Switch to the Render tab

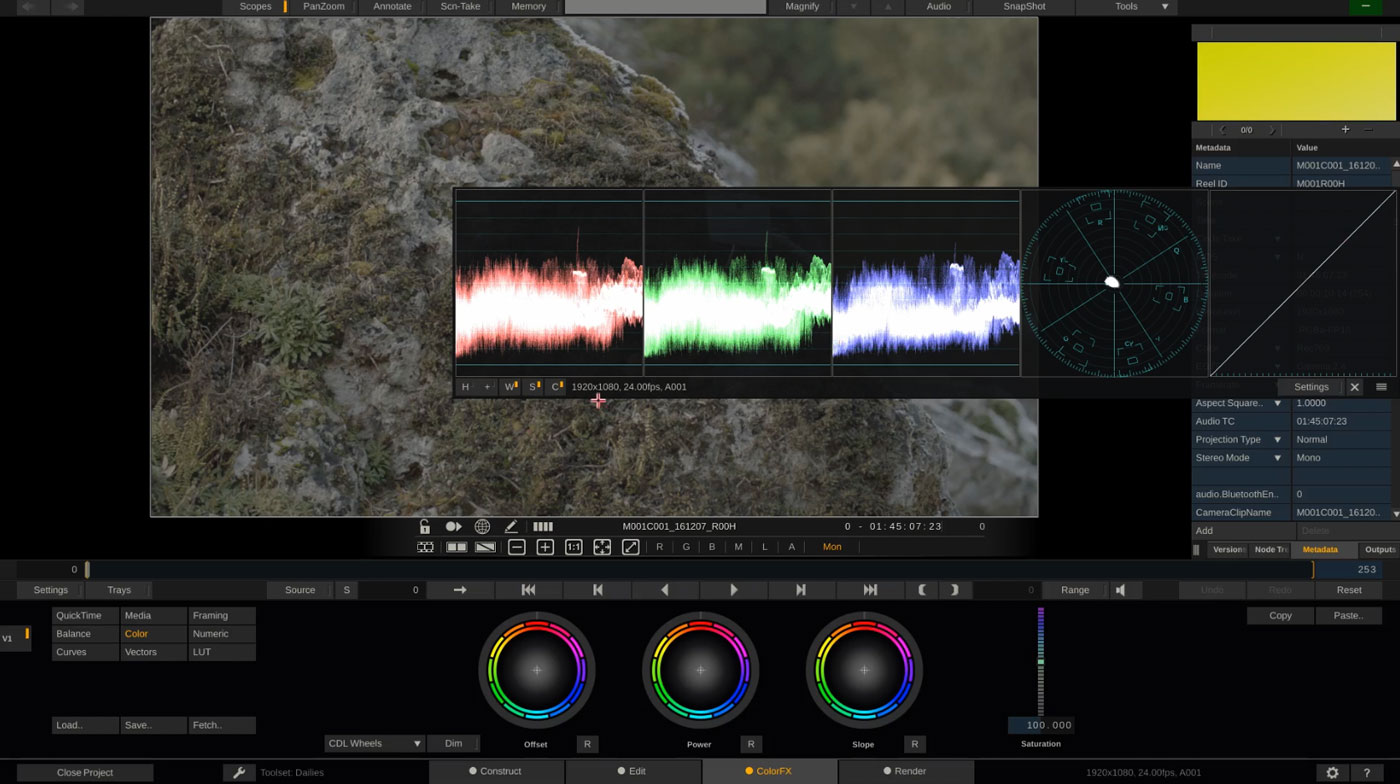[904, 771]
